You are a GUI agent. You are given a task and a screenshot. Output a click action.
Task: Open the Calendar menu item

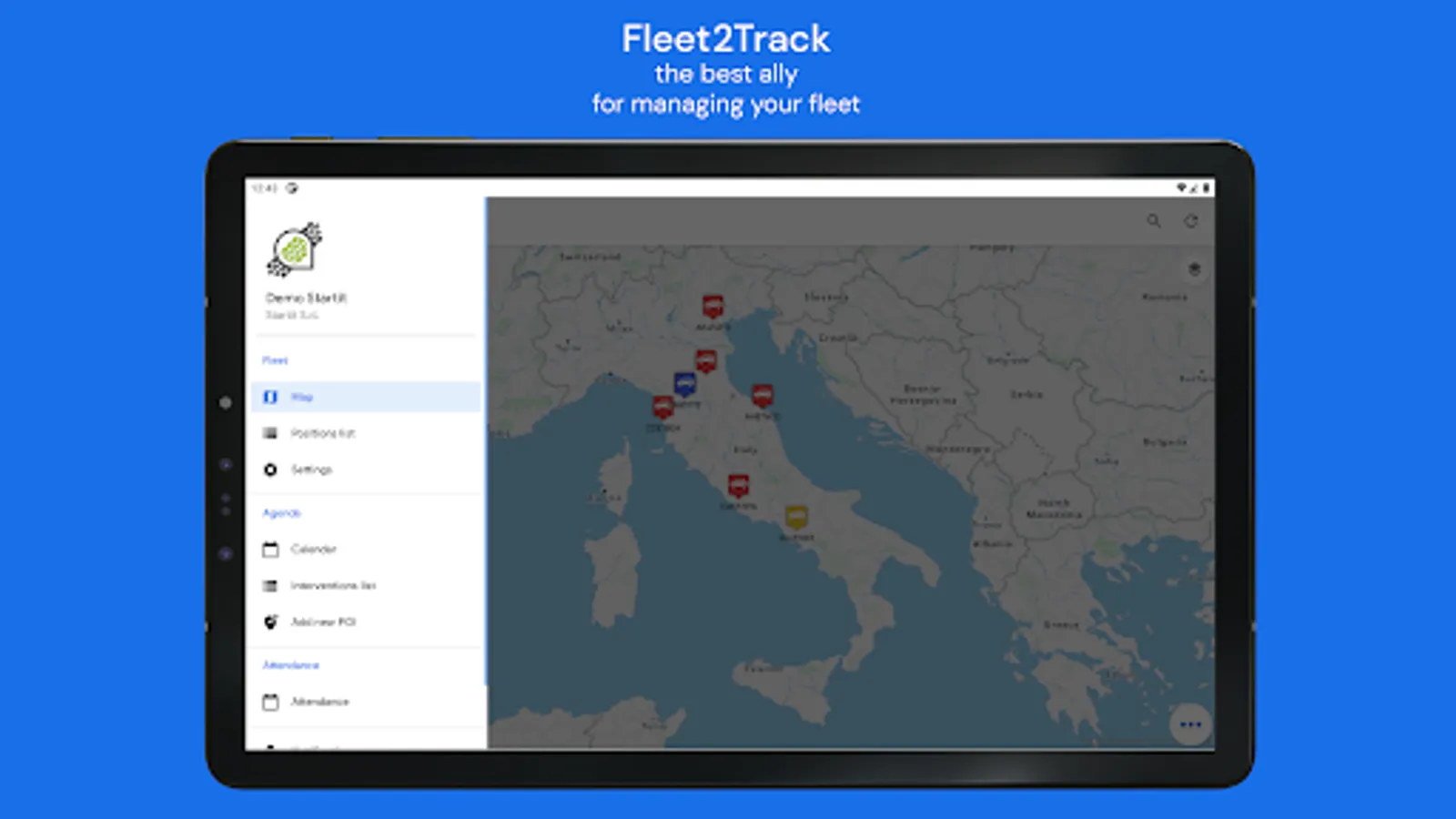coord(366,550)
